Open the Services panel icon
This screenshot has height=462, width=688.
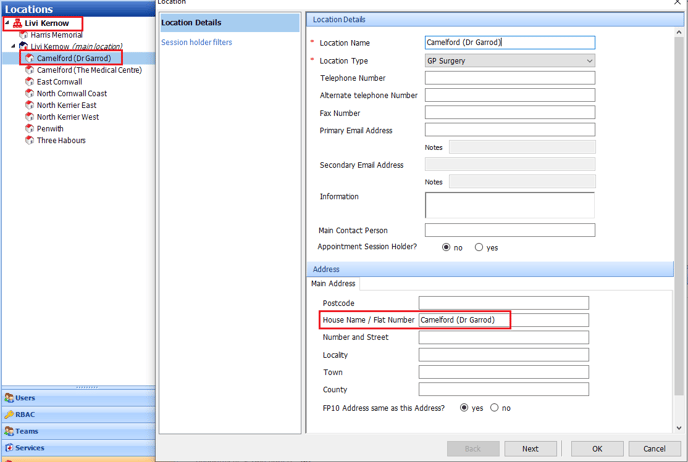coord(9,448)
